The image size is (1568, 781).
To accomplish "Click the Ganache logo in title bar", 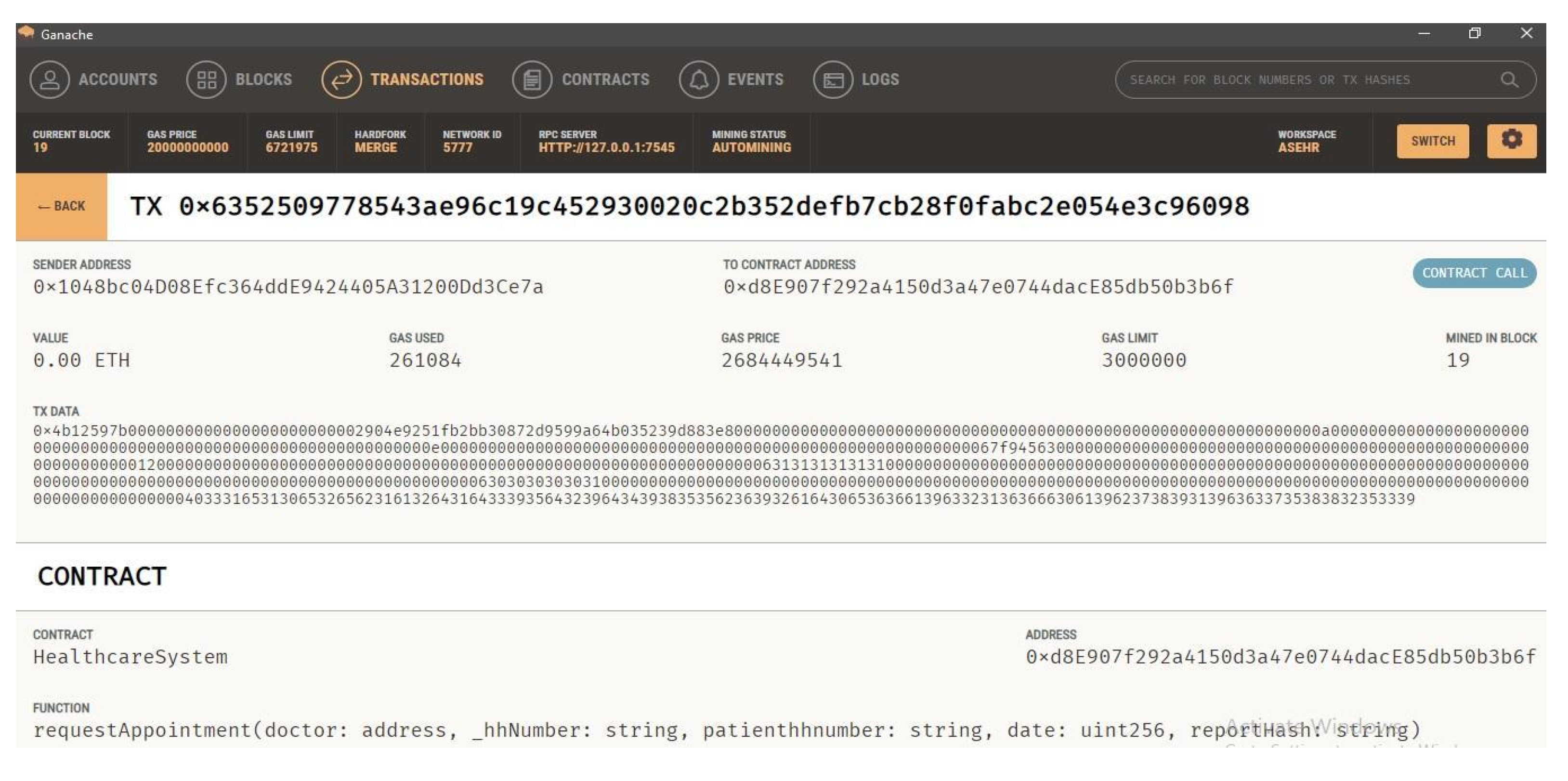I will [26, 33].
